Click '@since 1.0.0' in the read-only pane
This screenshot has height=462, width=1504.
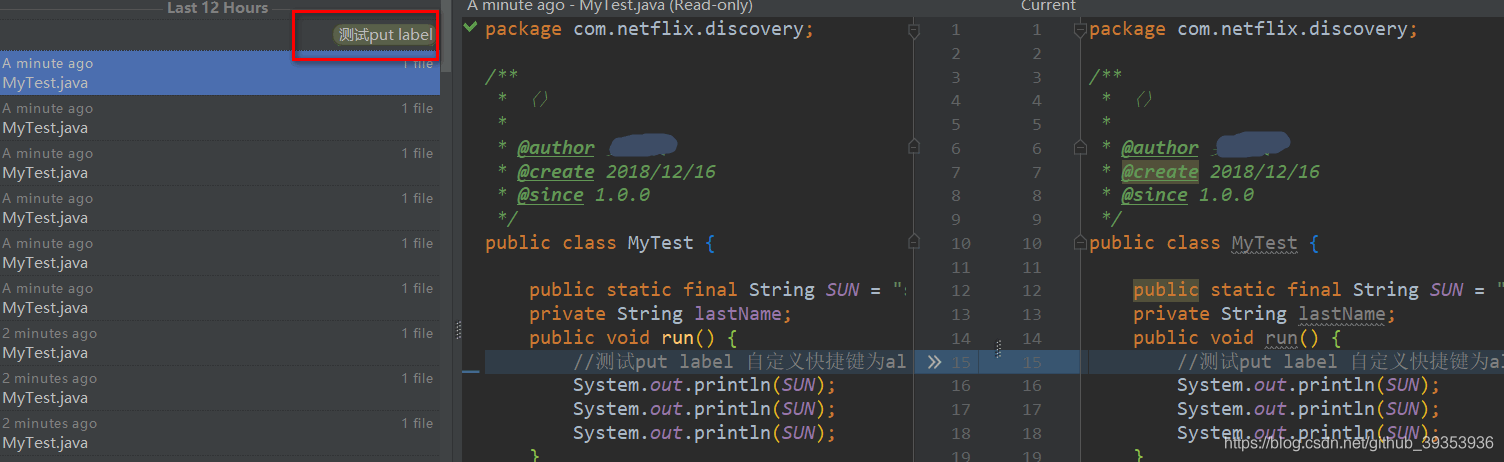pos(583,195)
